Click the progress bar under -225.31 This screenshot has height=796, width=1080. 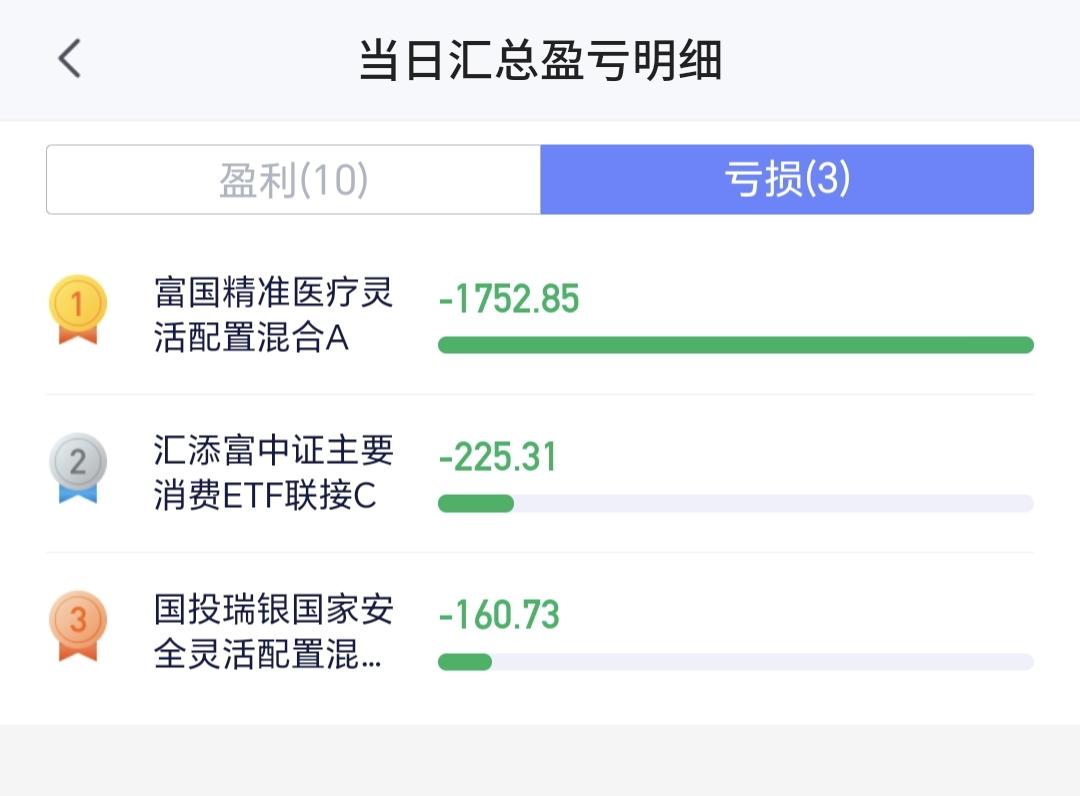tap(736, 503)
